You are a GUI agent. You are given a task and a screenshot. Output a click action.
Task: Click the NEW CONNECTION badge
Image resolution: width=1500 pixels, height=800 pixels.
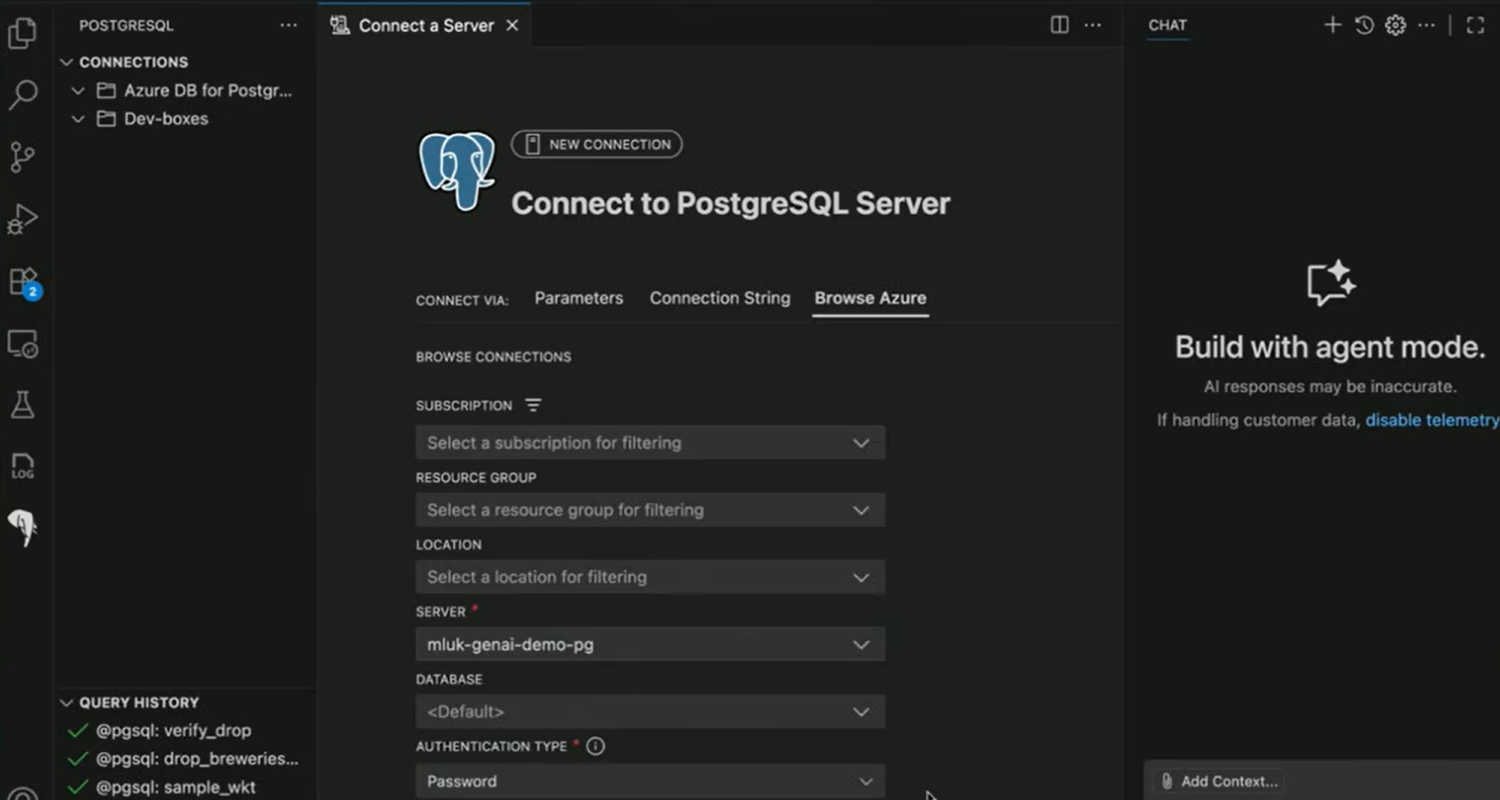(597, 144)
